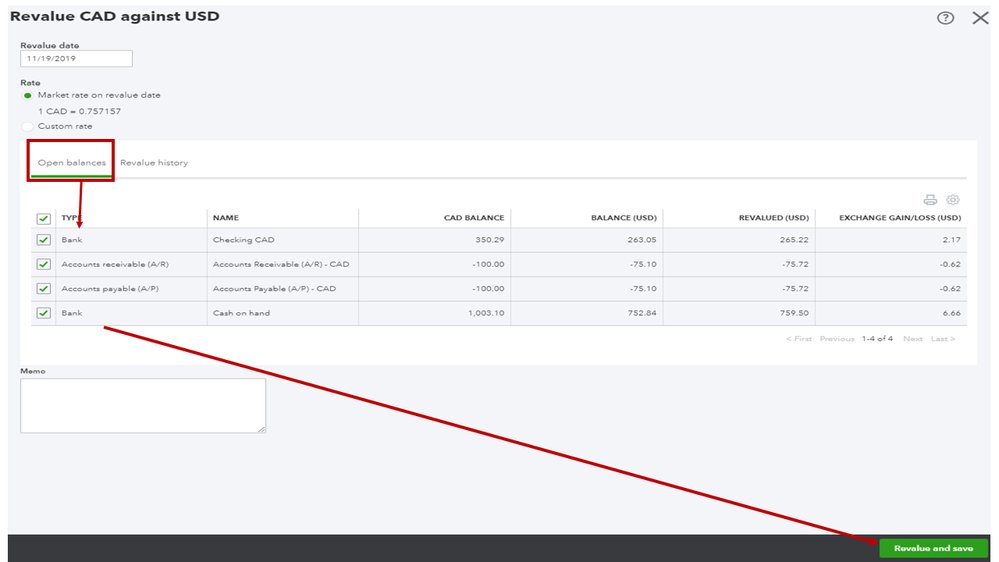Click the 759.50 revalued amount
Viewport: 999px width, 562px height.
point(794,313)
